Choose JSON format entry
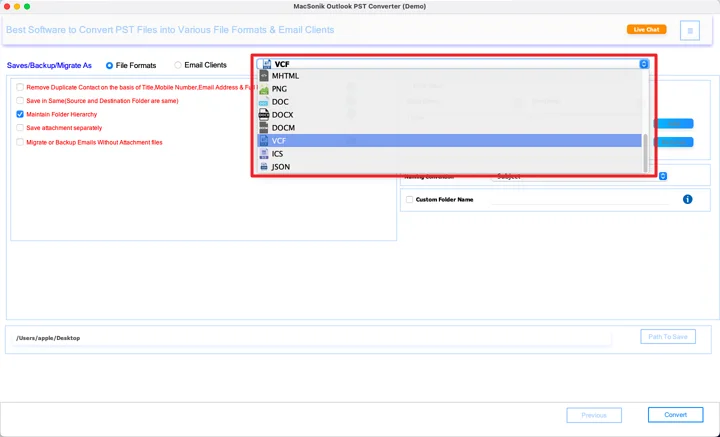Image resolution: width=720 pixels, height=437 pixels. pyautogui.click(x=450, y=167)
